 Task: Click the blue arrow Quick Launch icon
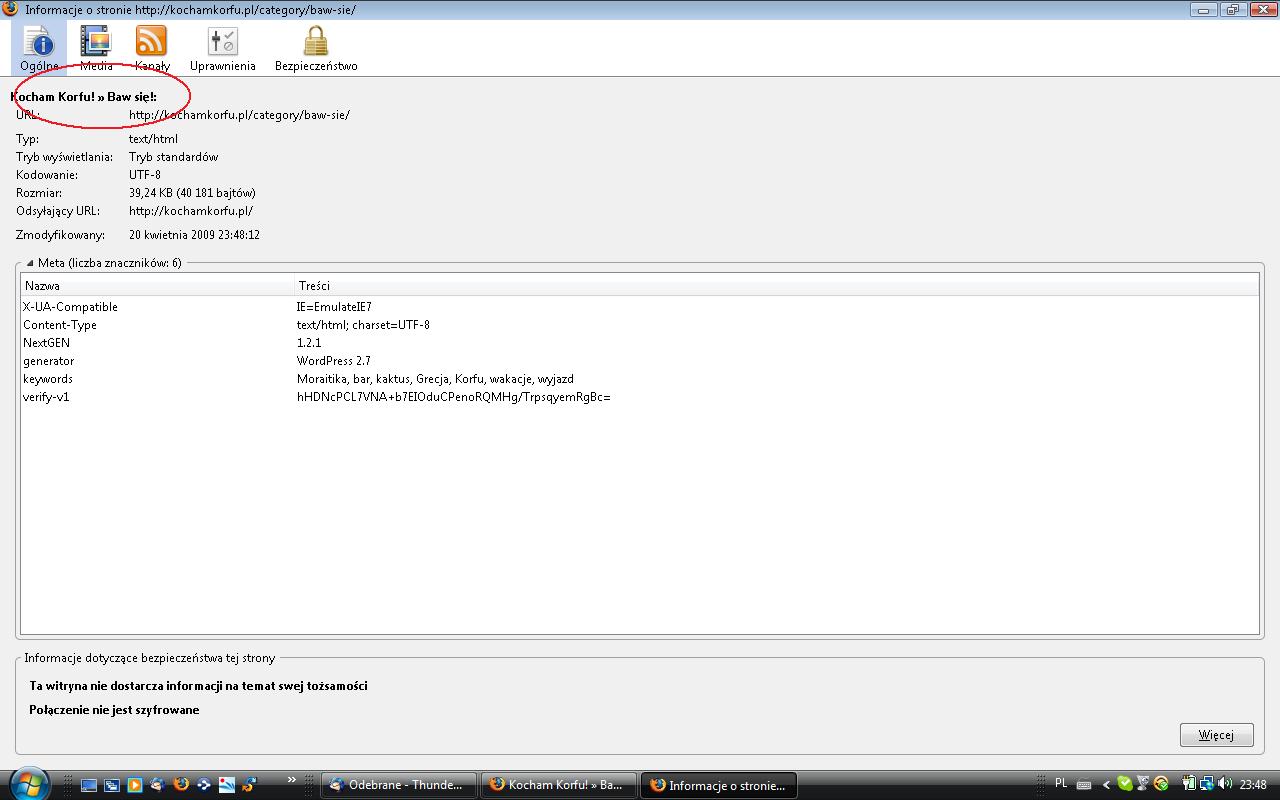204,785
